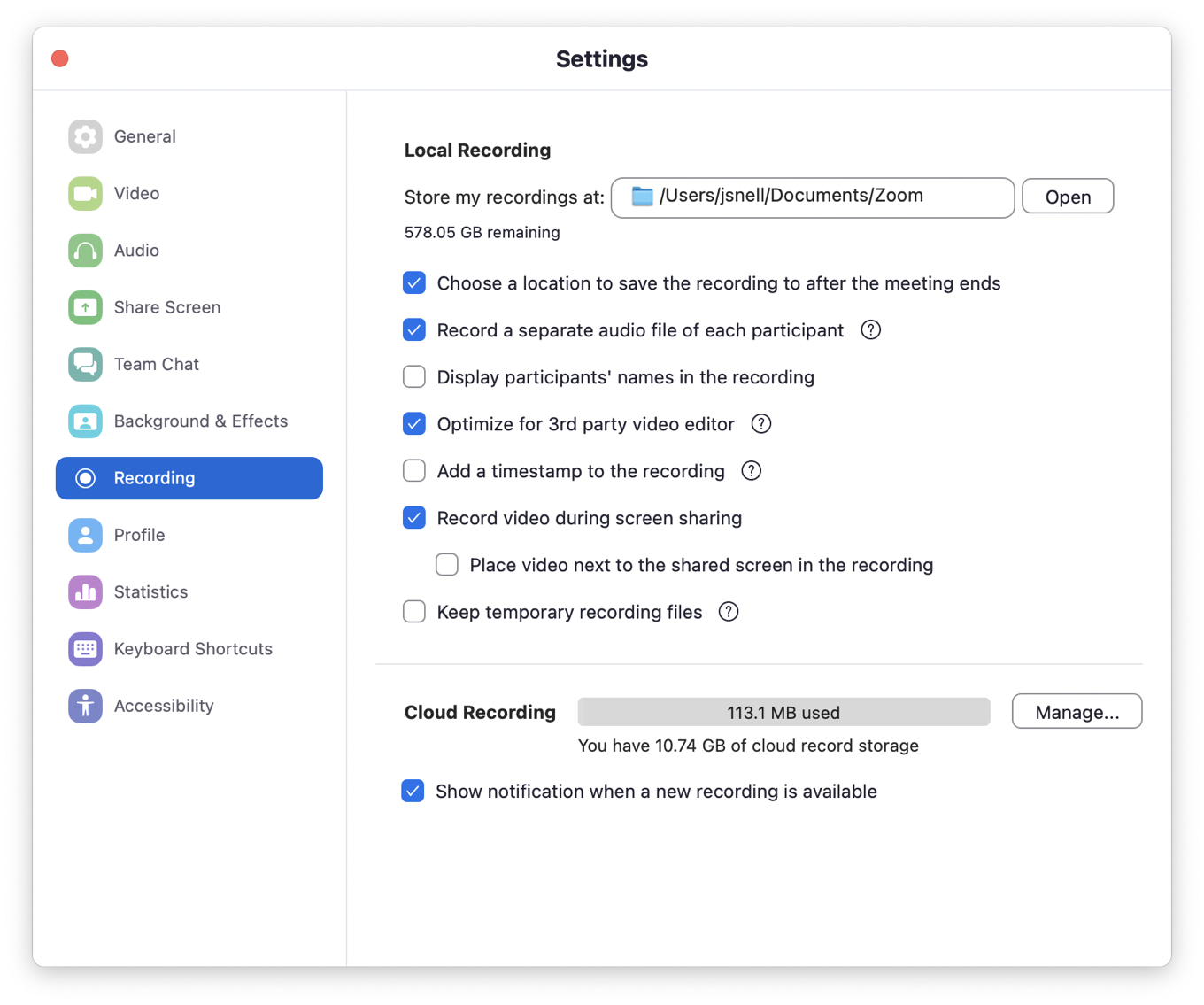The image size is (1204, 1005).
Task: Switch to the Profile settings tab
Action: (x=139, y=535)
